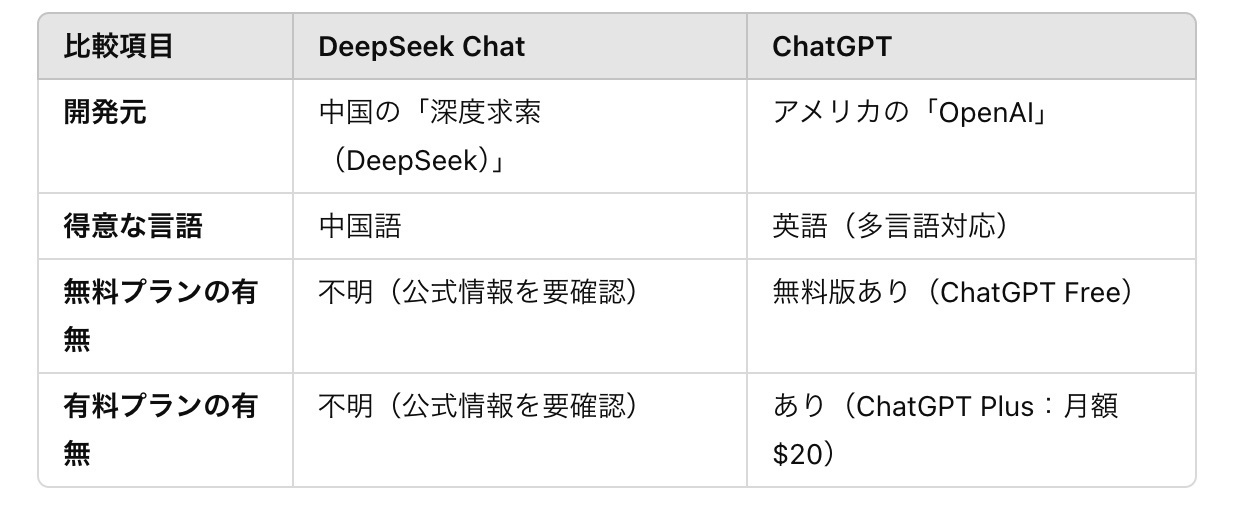1242x524 pixels.
Task: Click the 中国語 cell
Action: coord(360,226)
